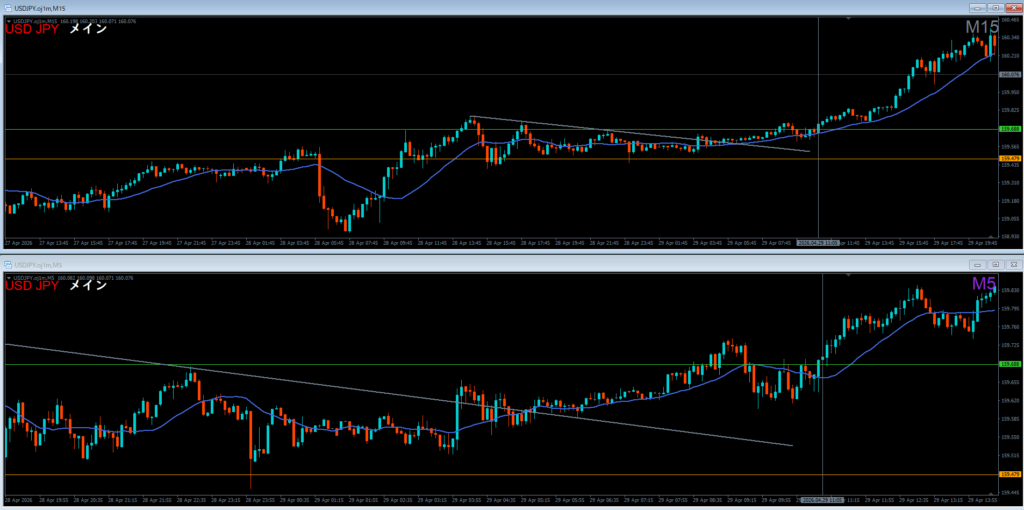The height and width of the screenshot is (510, 1024).
Task: Click the 160.465 price scale label in M15
Action: [x=1010, y=21]
